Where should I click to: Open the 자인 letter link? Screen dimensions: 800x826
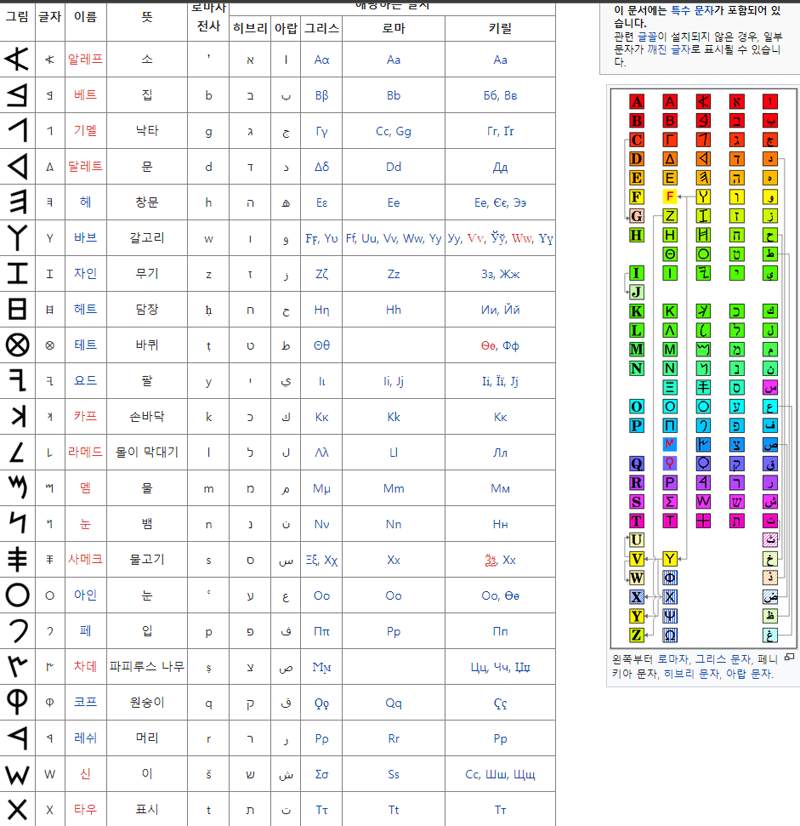[85, 273]
